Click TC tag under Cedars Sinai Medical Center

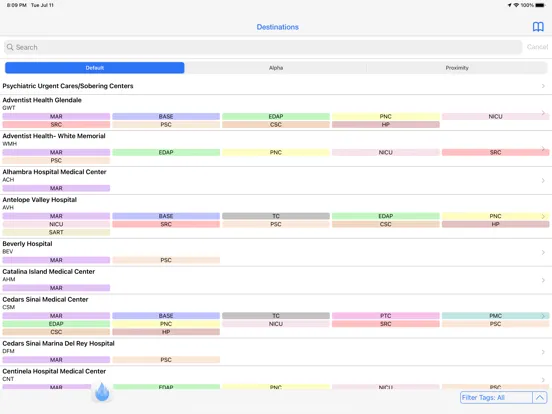click(276, 316)
